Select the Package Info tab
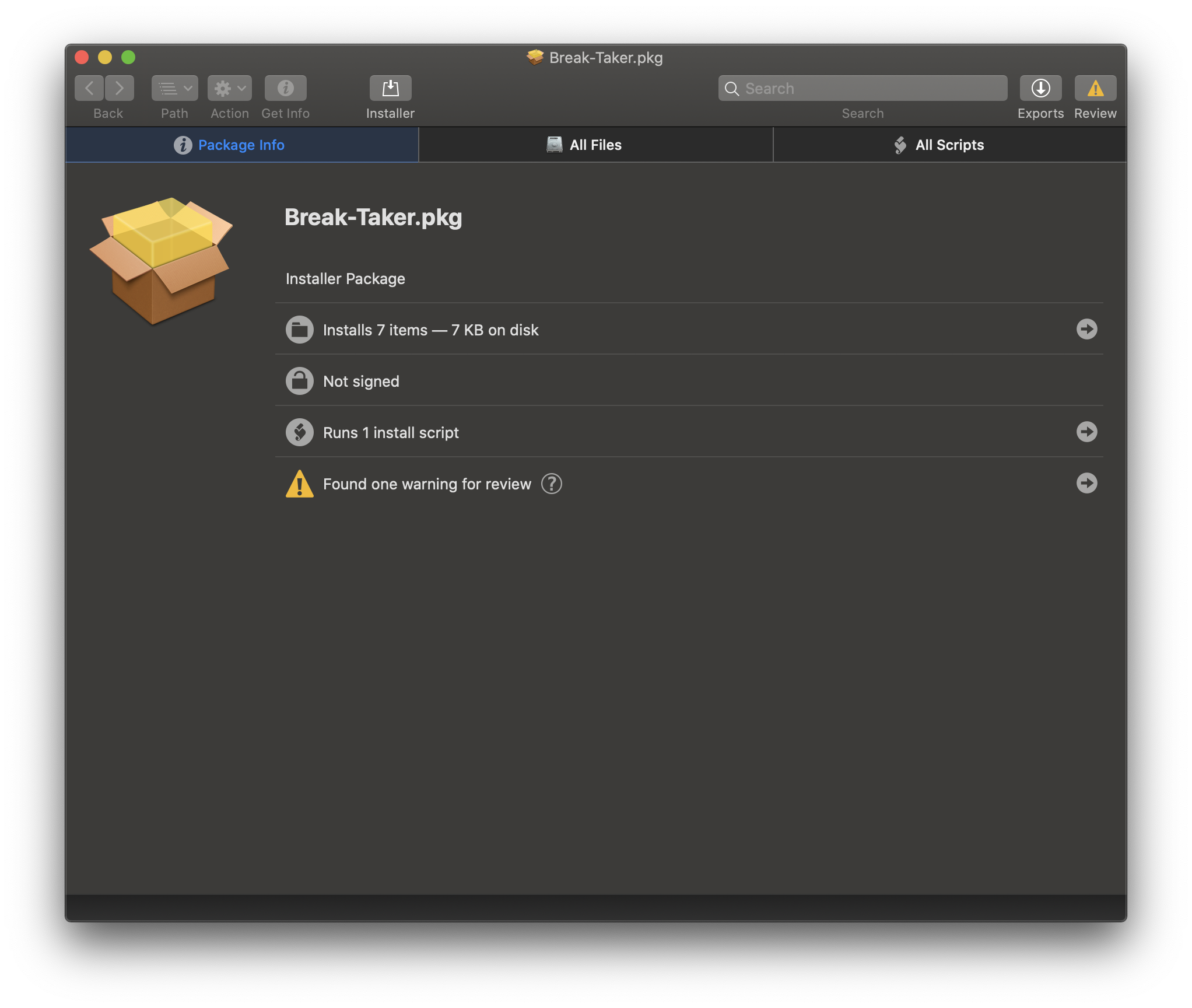The image size is (1192, 1008). [x=241, y=145]
